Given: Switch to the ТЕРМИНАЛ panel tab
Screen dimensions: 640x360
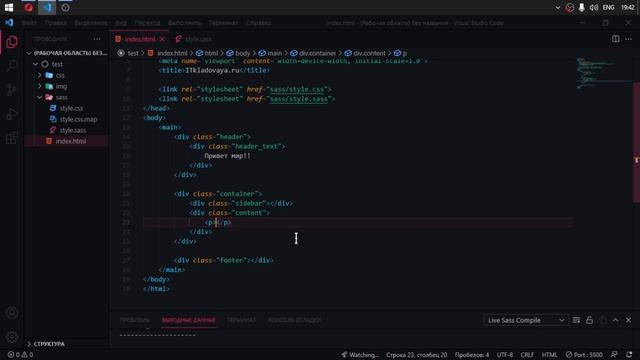Looking at the screenshot, I should click(x=242, y=320).
